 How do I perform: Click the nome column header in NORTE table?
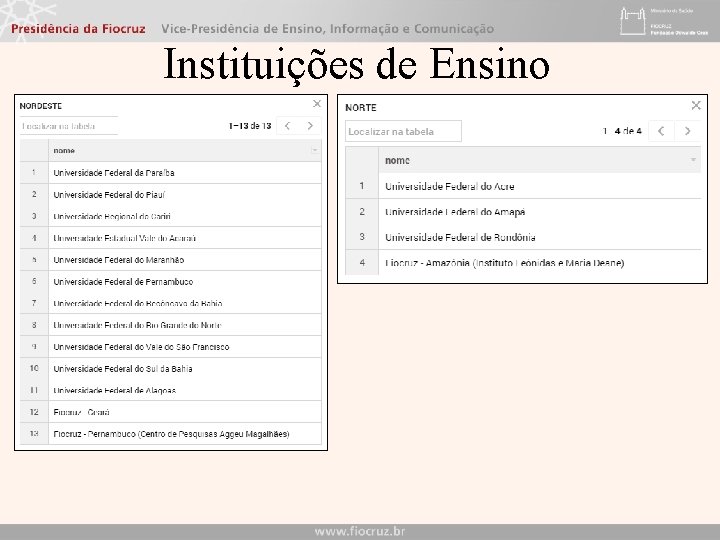tap(540, 160)
